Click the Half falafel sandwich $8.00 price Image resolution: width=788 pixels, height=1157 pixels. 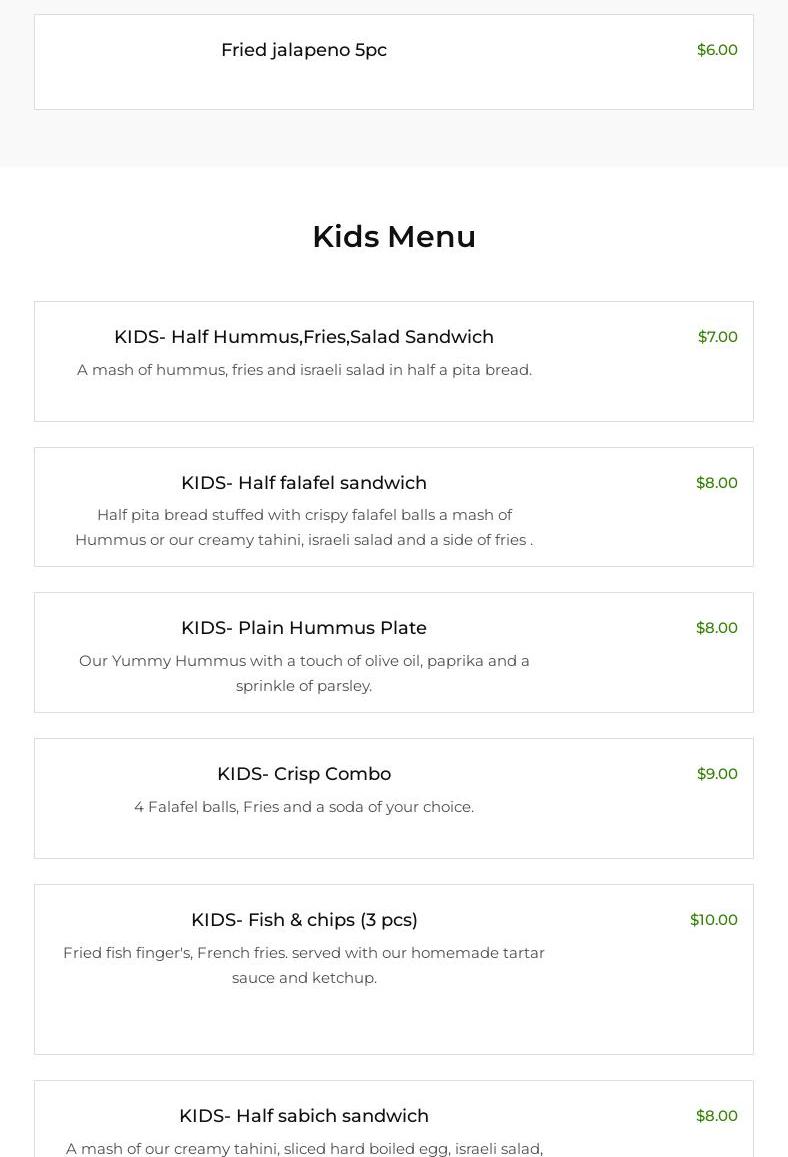[x=716, y=483]
